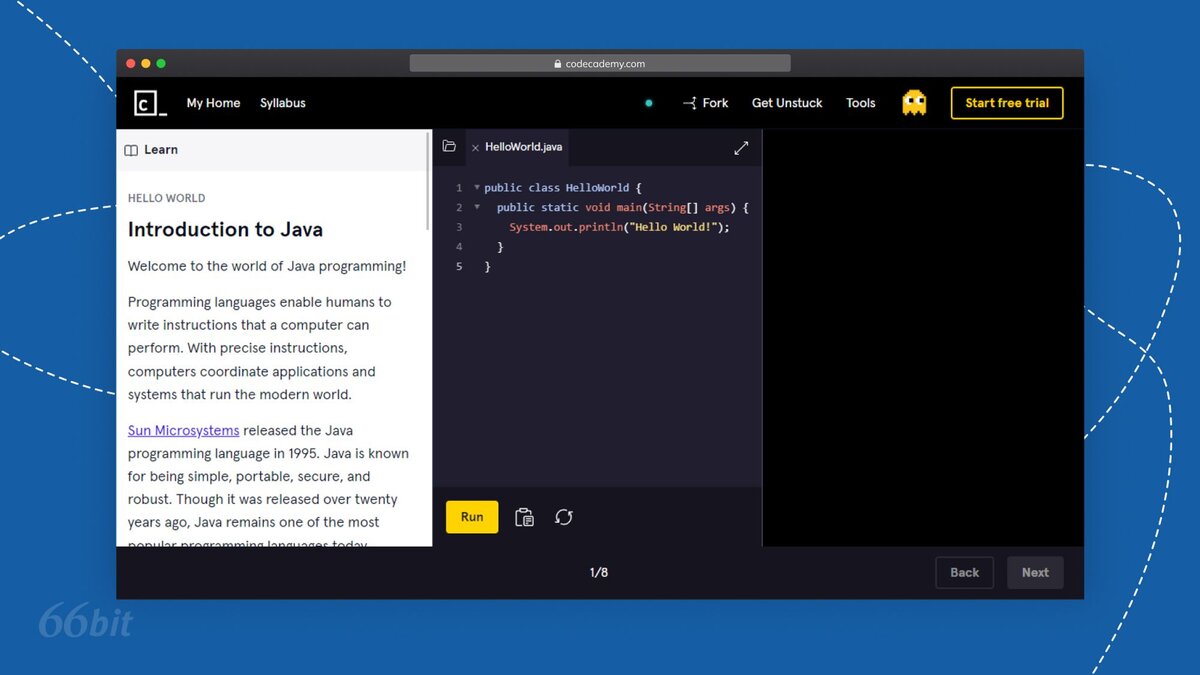The width and height of the screenshot is (1200, 675).
Task: Open the Syllabus menu item
Action: (x=283, y=103)
